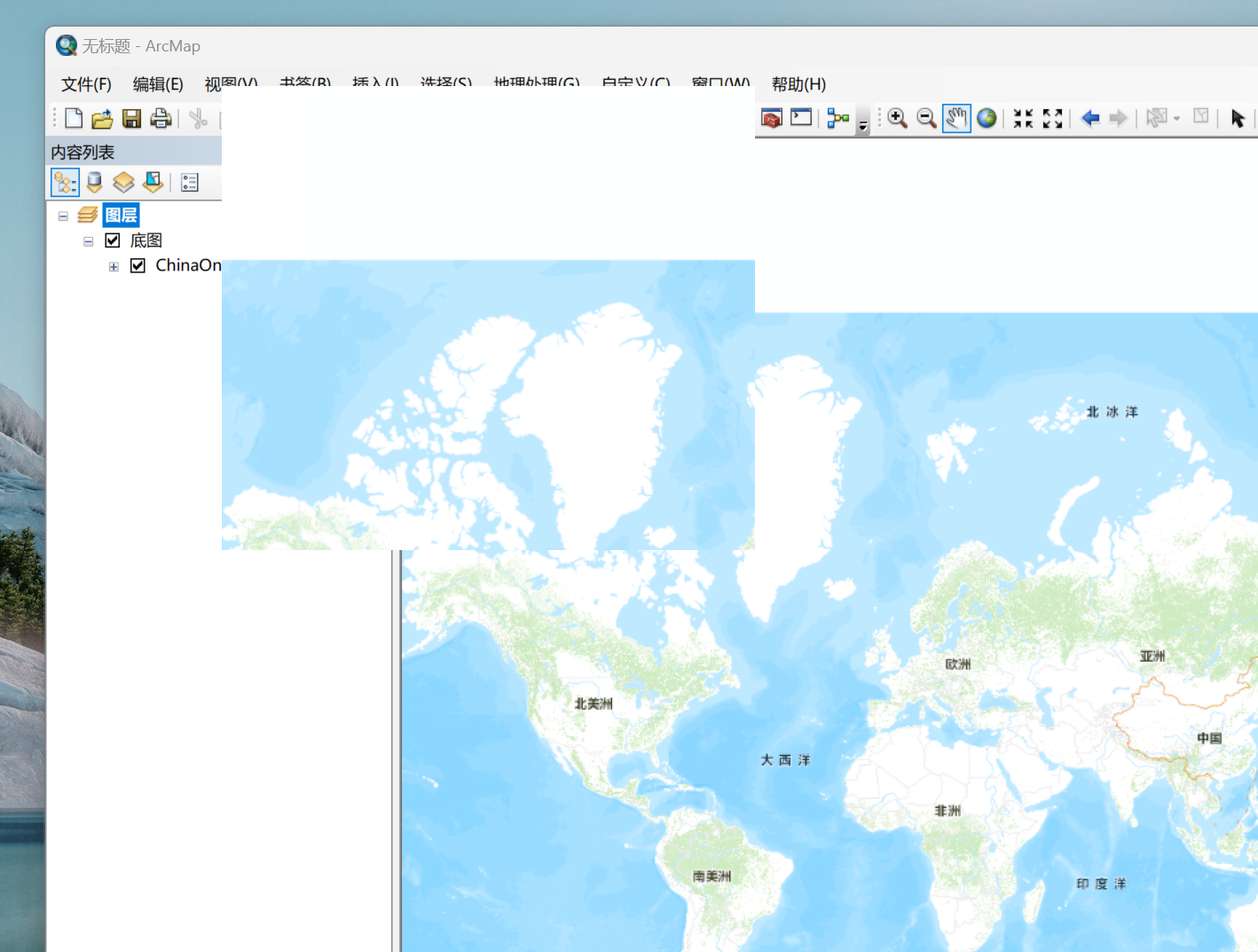
Task: Activate the Pan hand tool
Action: coord(956,118)
